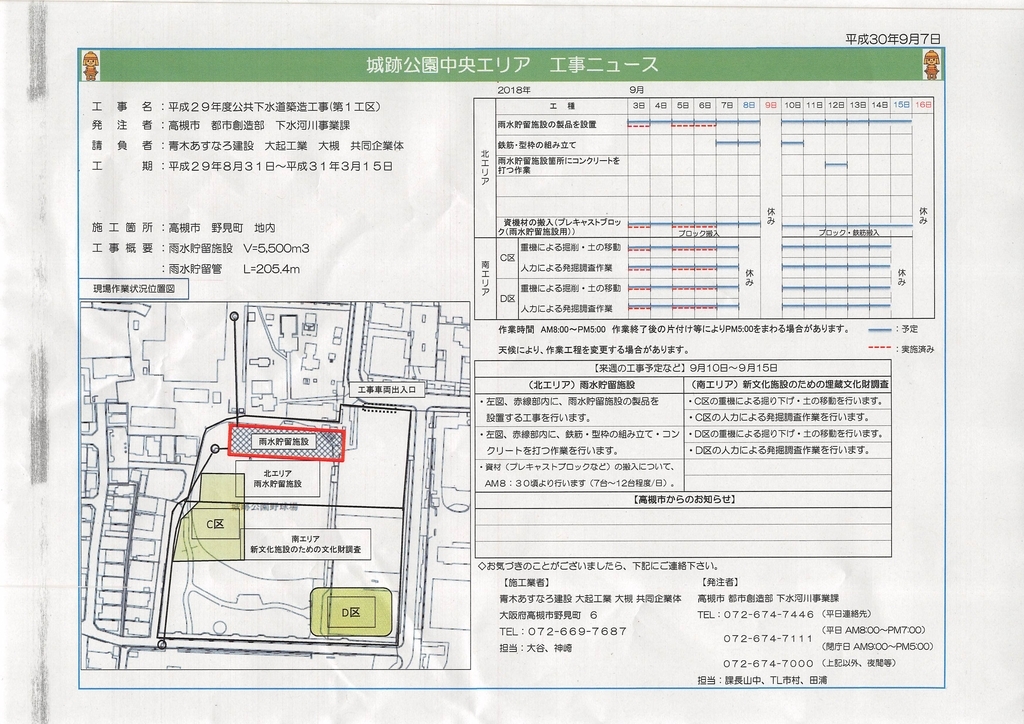Click the phone number 072-674-7446
Screen dimensions: 1024x724
[768, 614]
